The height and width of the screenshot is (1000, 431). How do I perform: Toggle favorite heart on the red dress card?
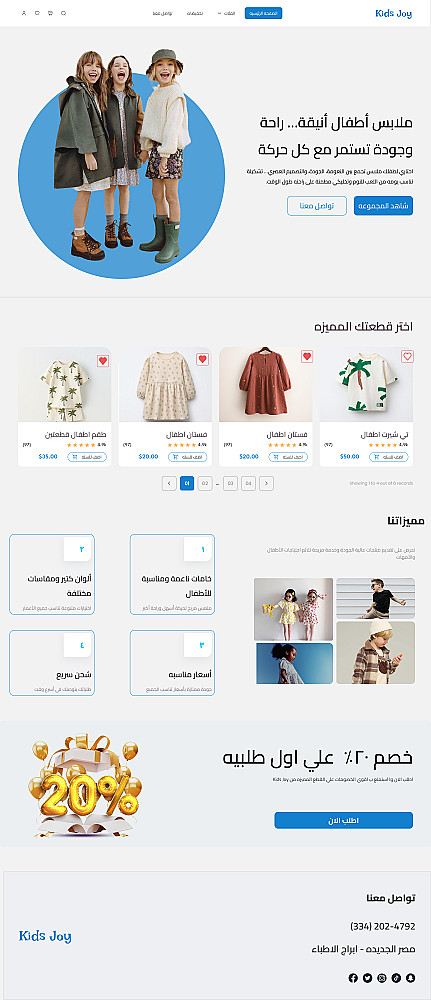click(x=307, y=357)
